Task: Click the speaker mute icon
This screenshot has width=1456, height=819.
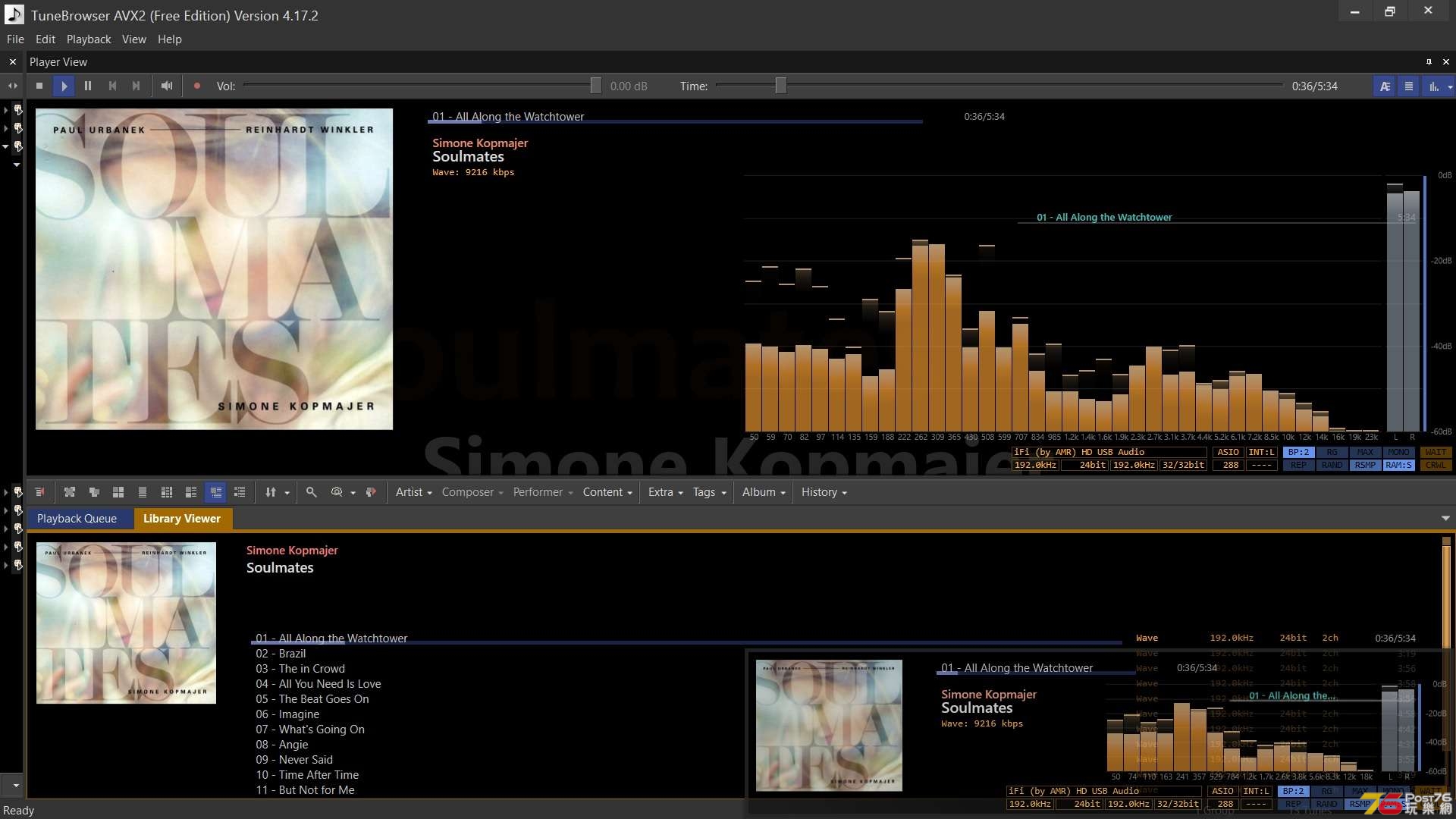Action: [x=167, y=86]
